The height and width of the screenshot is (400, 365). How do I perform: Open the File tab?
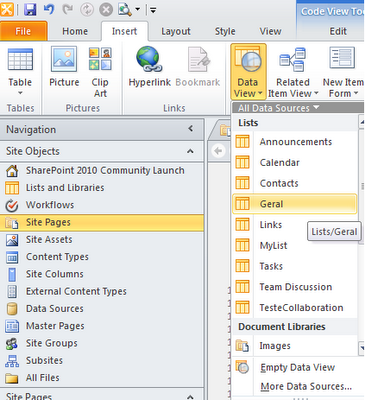click(x=23, y=31)
